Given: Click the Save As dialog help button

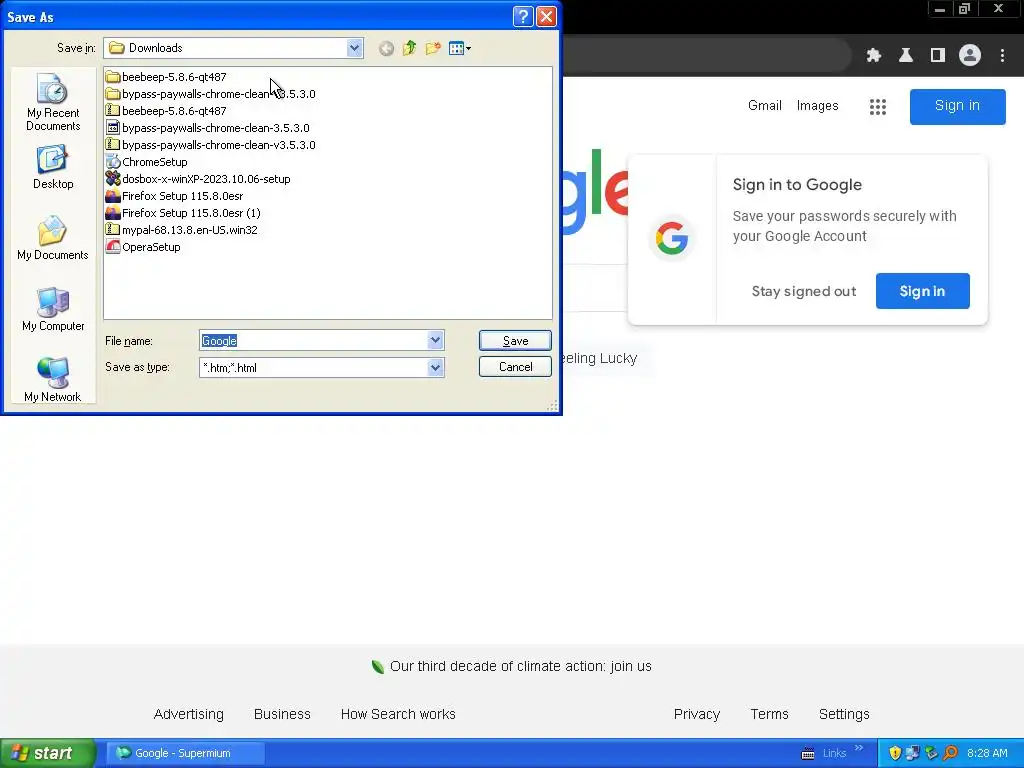Looking at the screenshot, I should point(523,16).
